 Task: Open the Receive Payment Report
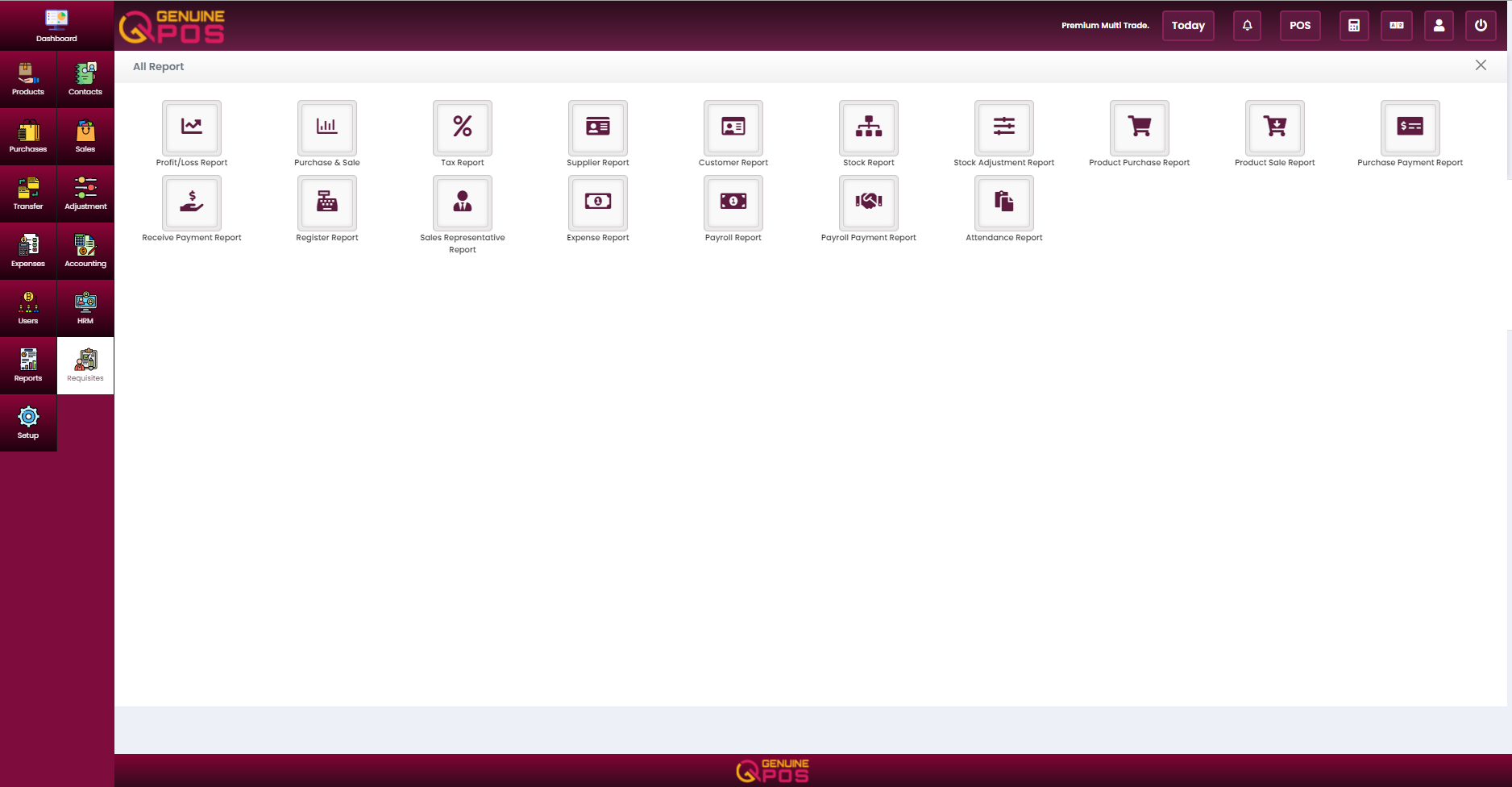(x=192, y=202)
